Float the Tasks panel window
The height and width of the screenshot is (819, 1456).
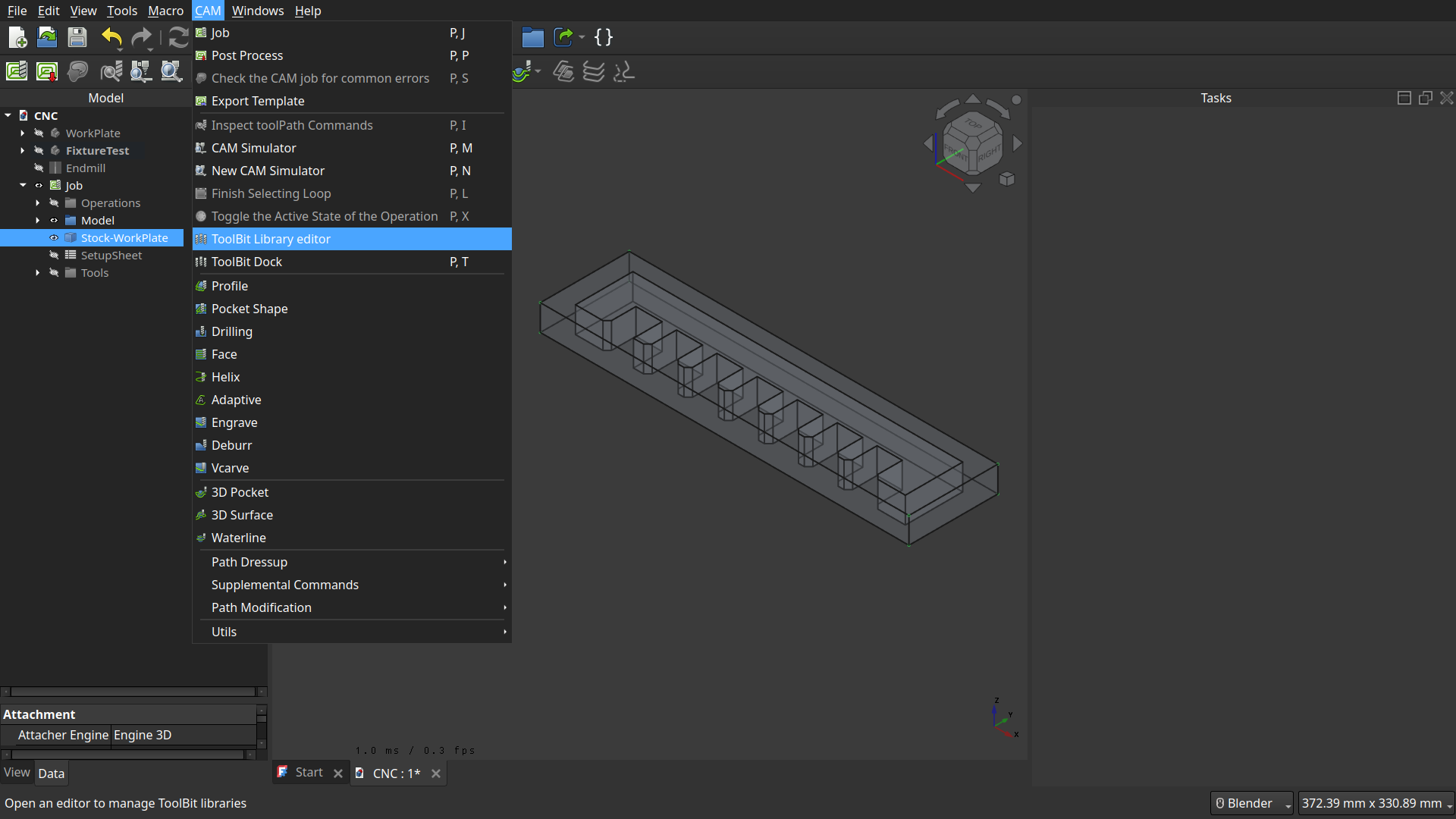[x=1426, y=98]
